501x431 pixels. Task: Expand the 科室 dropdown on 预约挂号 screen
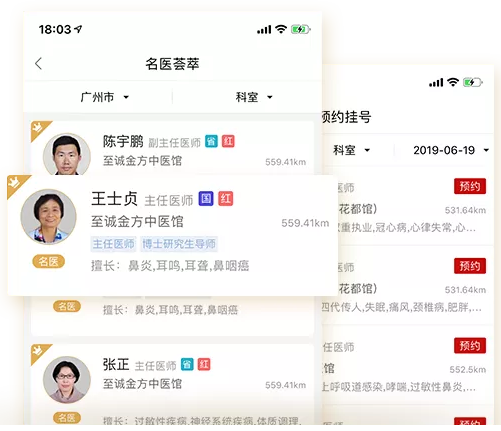coord(352,150)
